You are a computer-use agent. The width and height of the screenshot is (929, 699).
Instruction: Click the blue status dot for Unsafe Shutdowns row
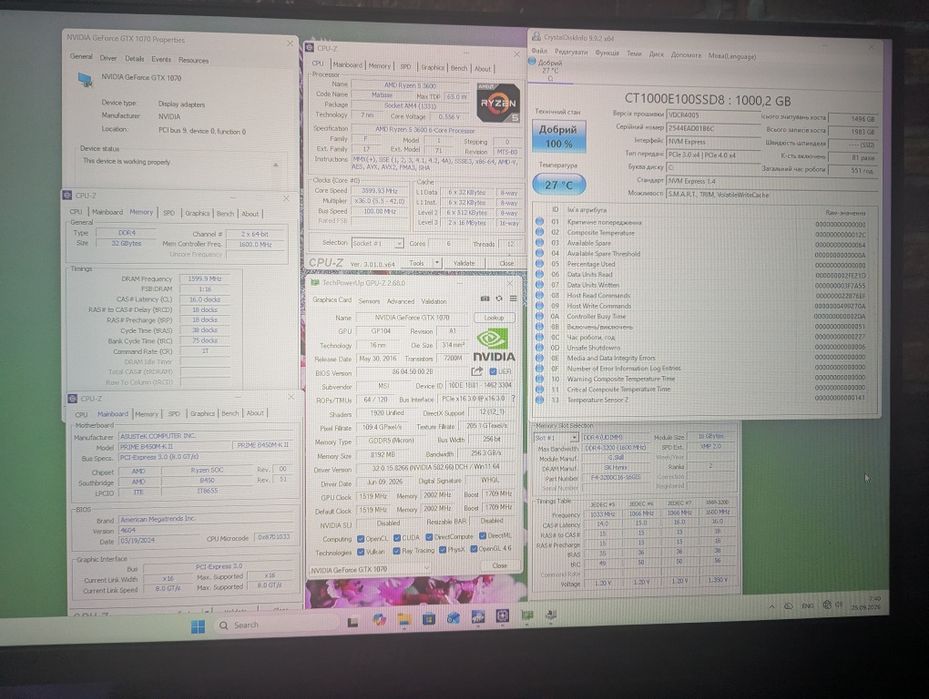click(540, 347)
